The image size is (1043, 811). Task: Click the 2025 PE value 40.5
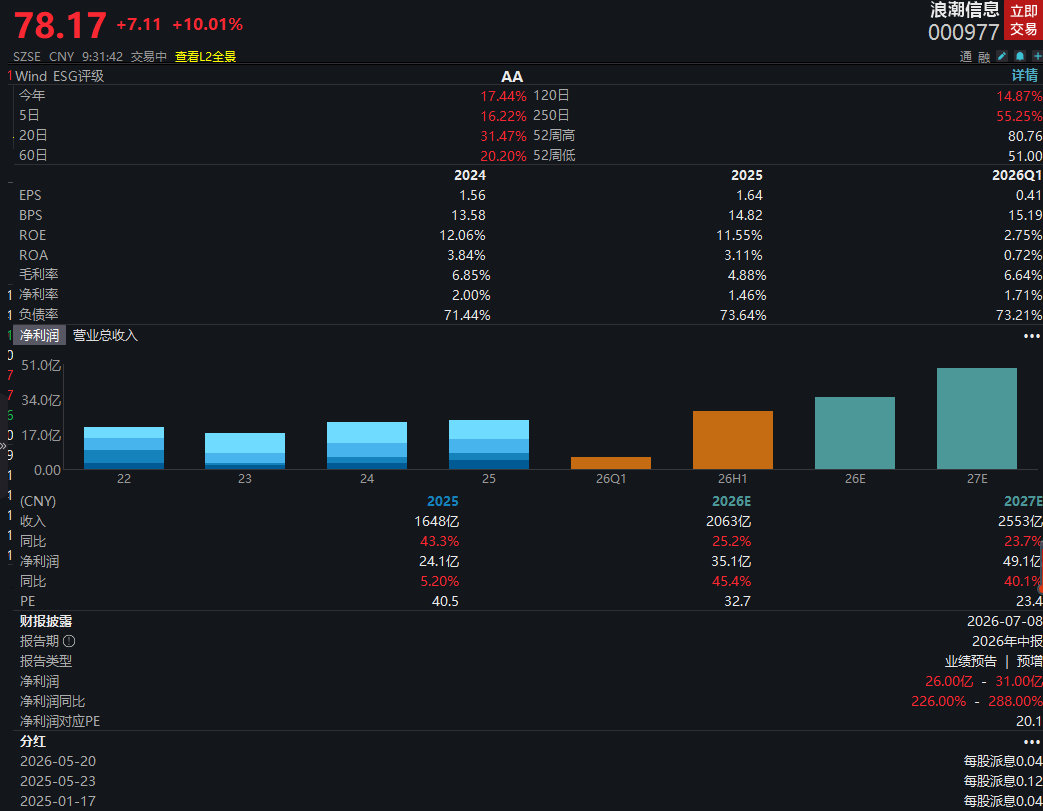(x=445, y=601)
